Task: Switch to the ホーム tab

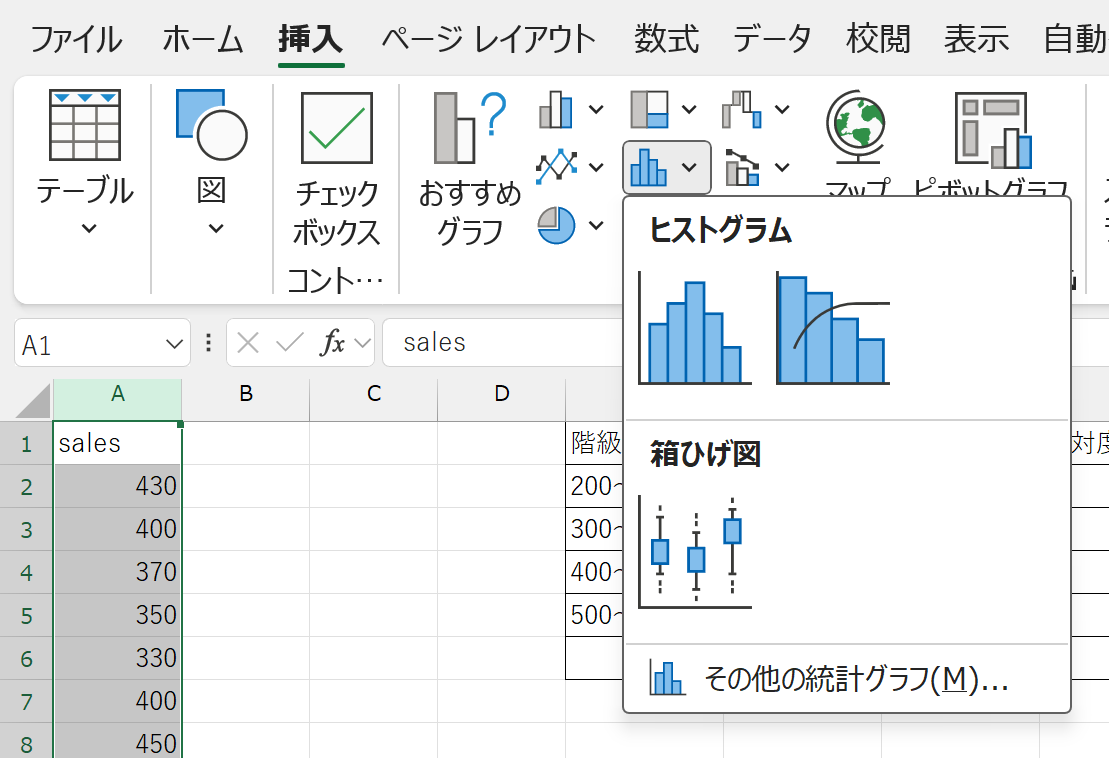Action: pos(203,40)
